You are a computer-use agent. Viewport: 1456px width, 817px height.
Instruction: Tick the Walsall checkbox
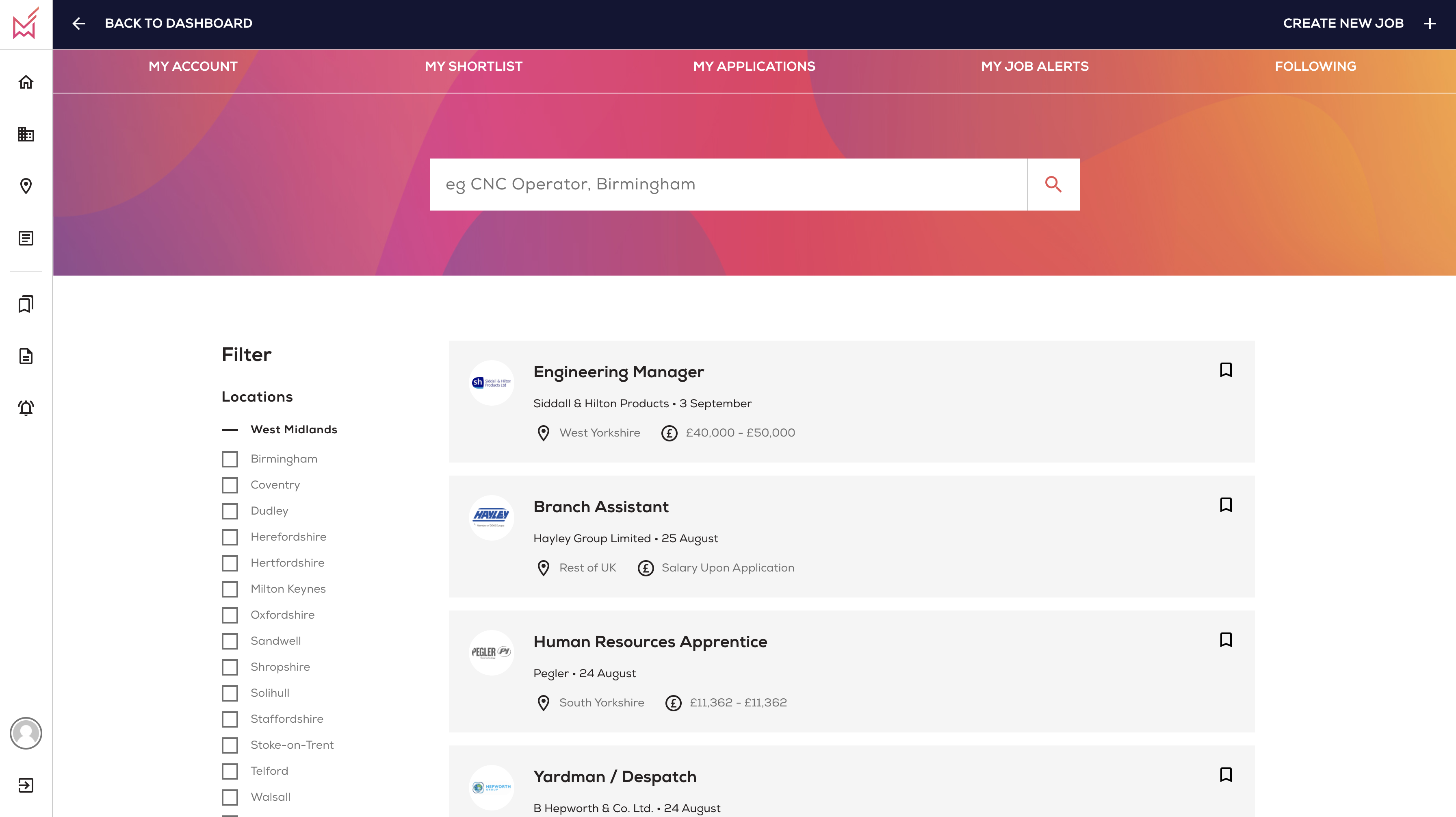point(230,797)
